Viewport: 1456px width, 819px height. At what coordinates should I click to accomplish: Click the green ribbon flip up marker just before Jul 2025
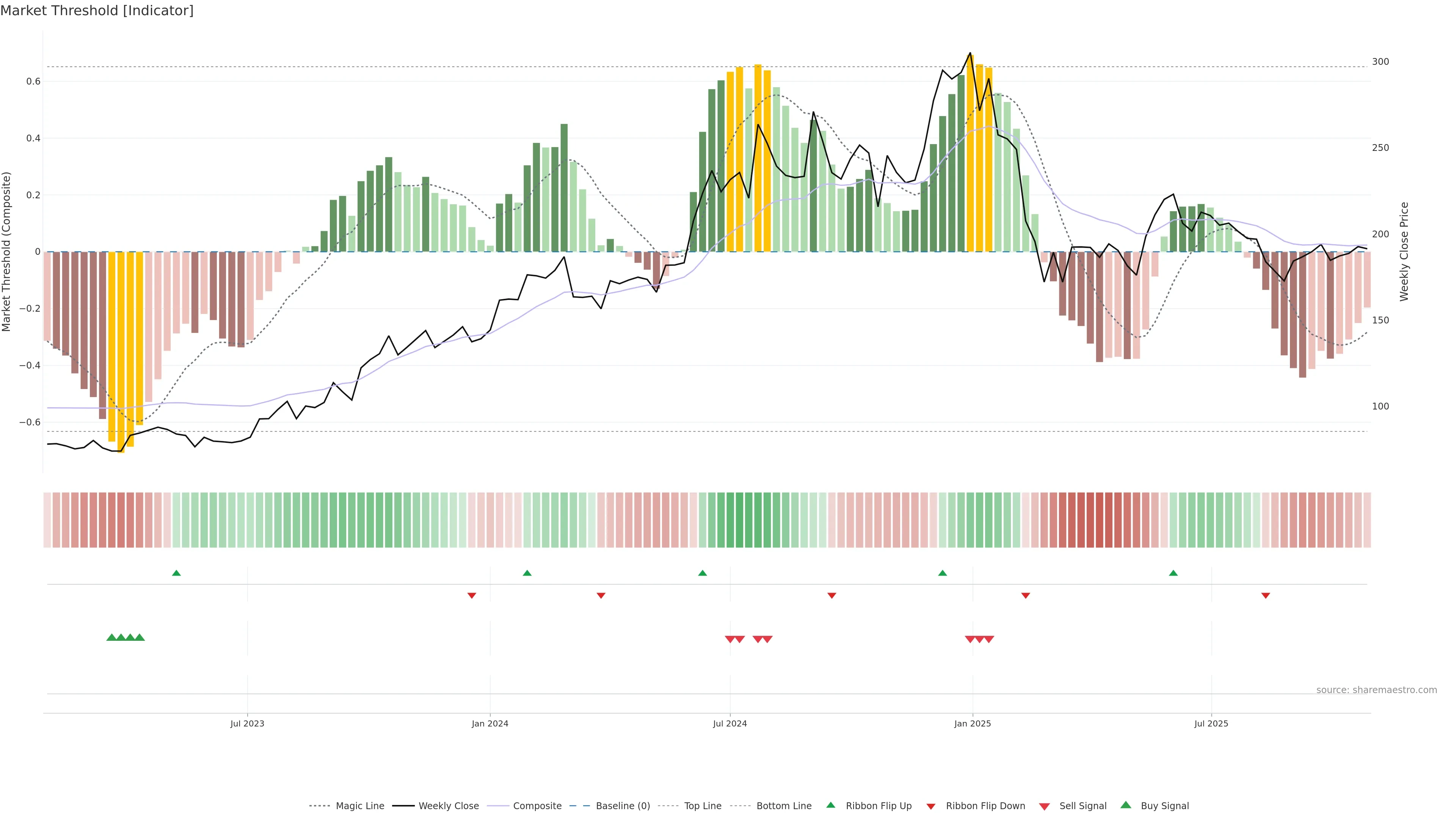1174,573
